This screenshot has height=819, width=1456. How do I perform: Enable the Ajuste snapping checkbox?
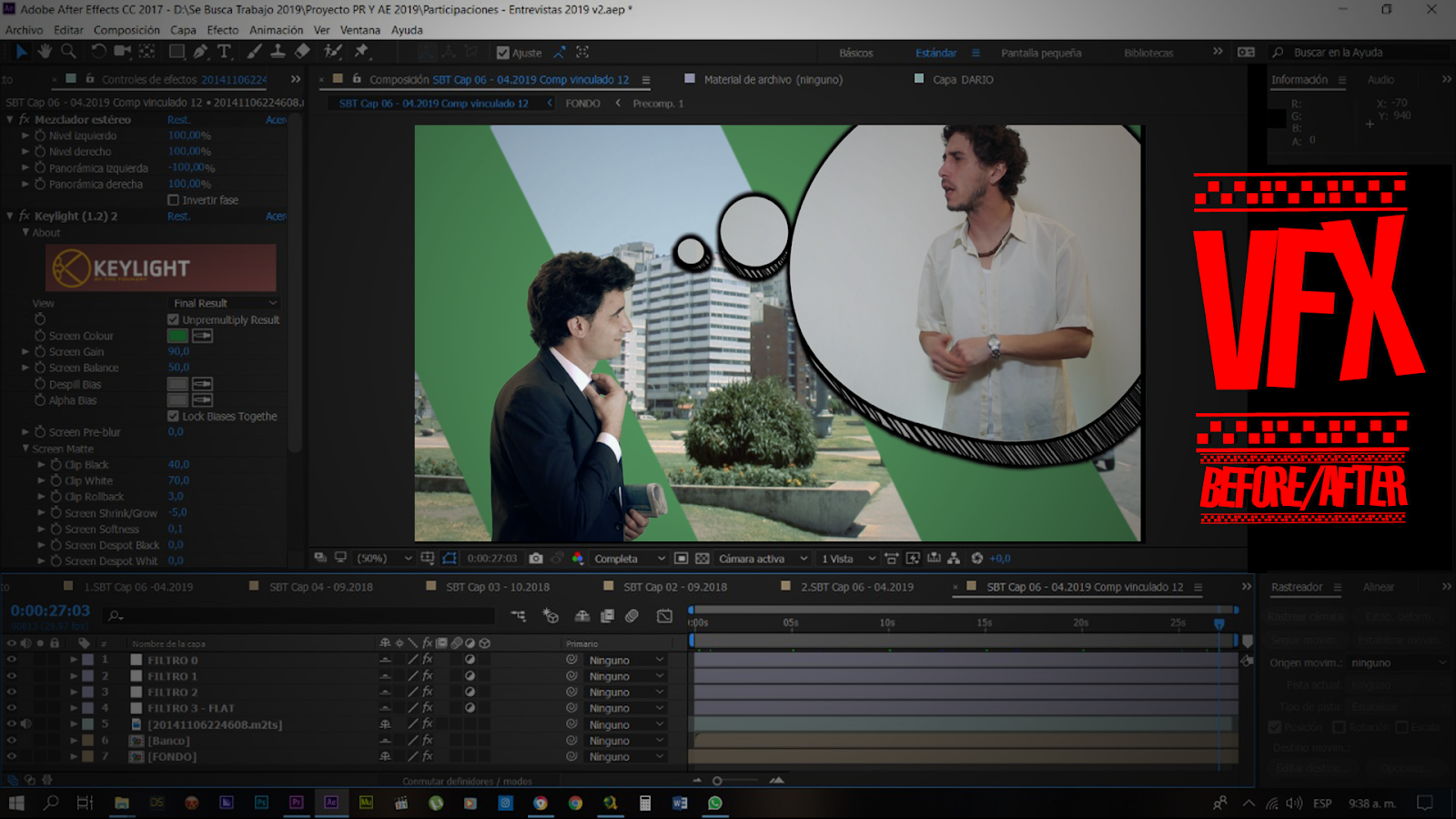pos(503,53)
